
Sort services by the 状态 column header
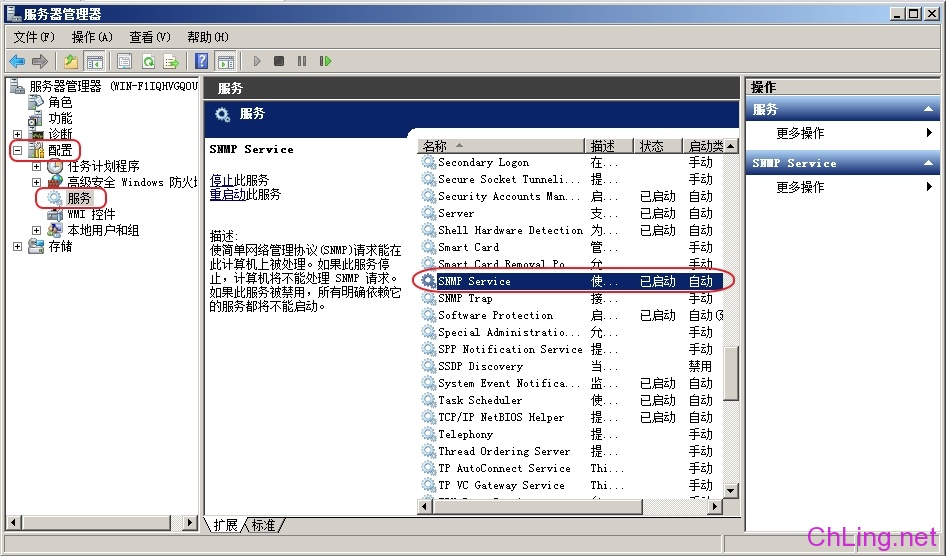click(657, 146)
